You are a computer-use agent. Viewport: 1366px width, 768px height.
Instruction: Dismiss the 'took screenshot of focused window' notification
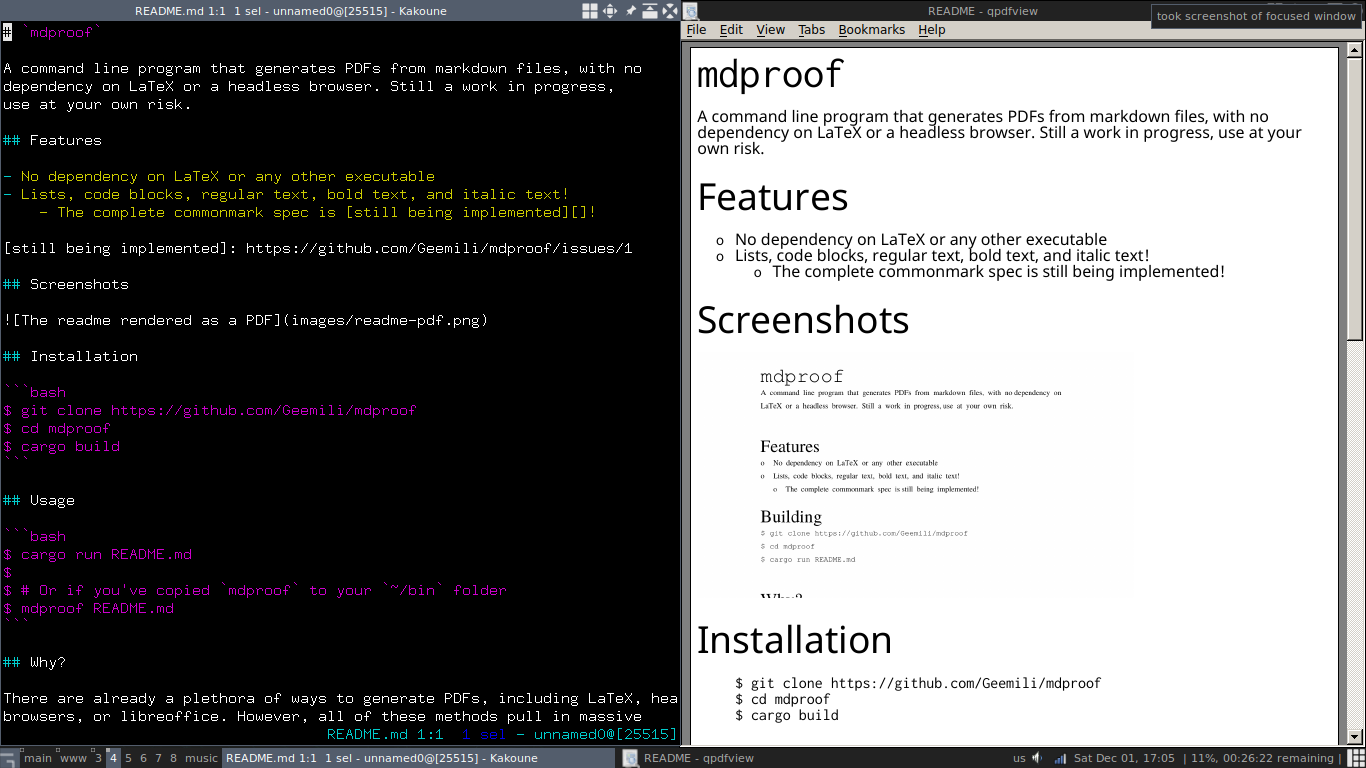1258,16
